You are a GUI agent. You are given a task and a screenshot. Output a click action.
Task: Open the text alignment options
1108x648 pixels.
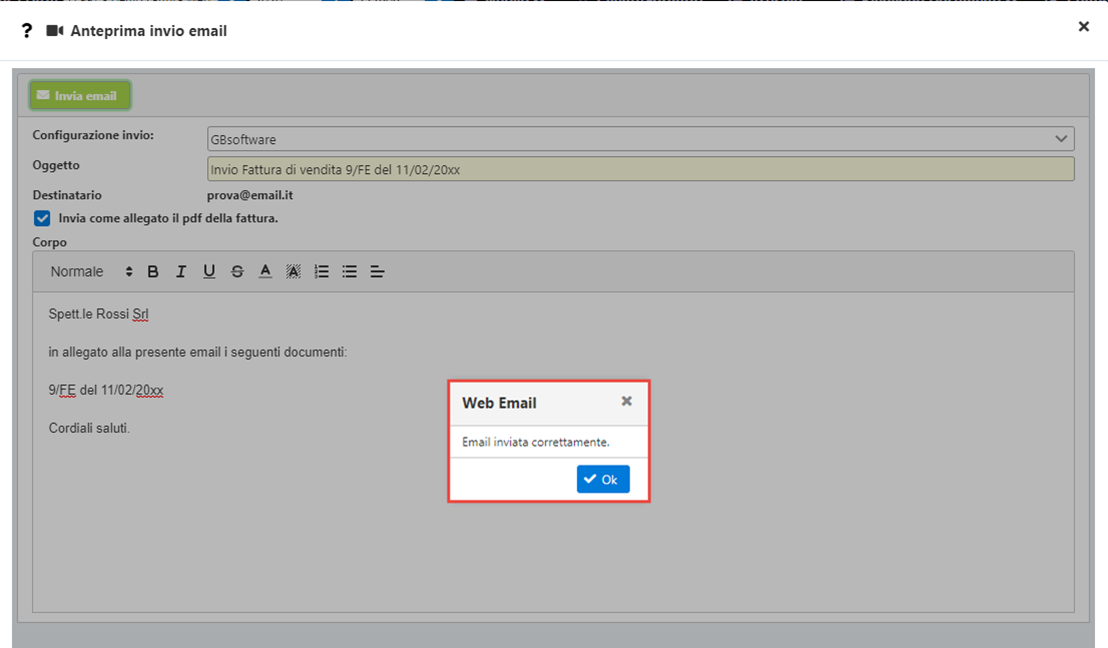coord(377,271)
